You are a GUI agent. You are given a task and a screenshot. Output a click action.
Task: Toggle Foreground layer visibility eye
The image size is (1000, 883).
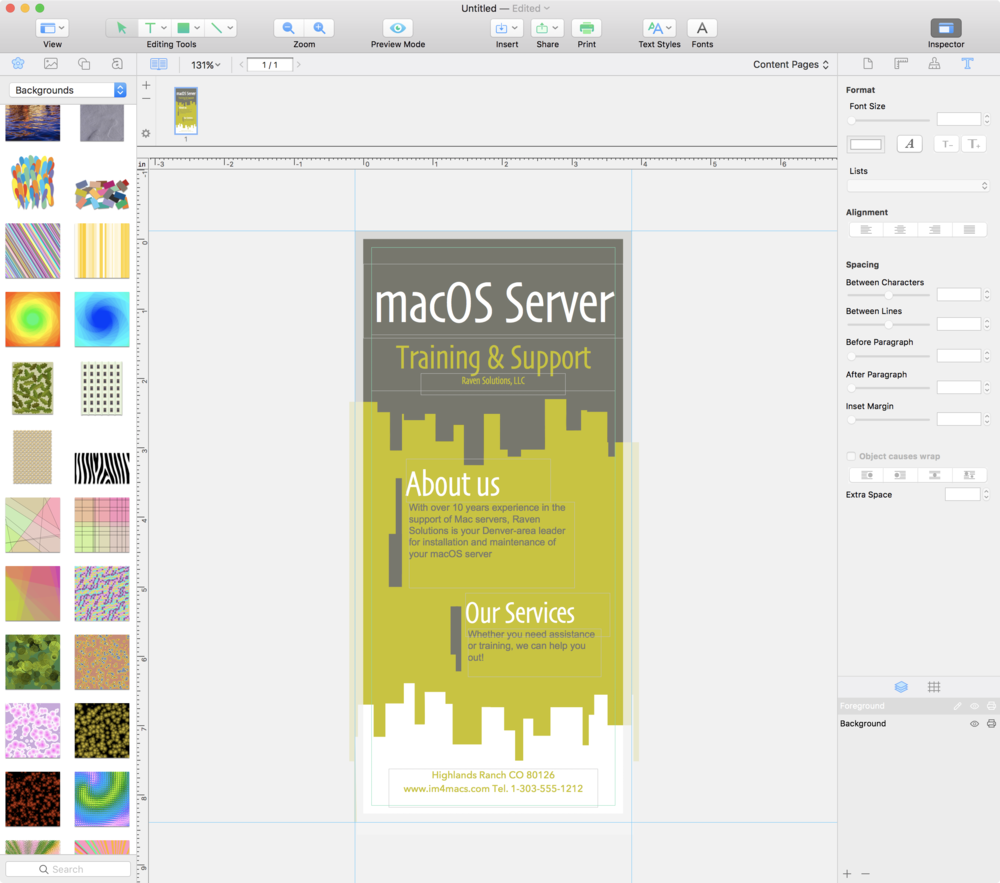coord(974,706)
